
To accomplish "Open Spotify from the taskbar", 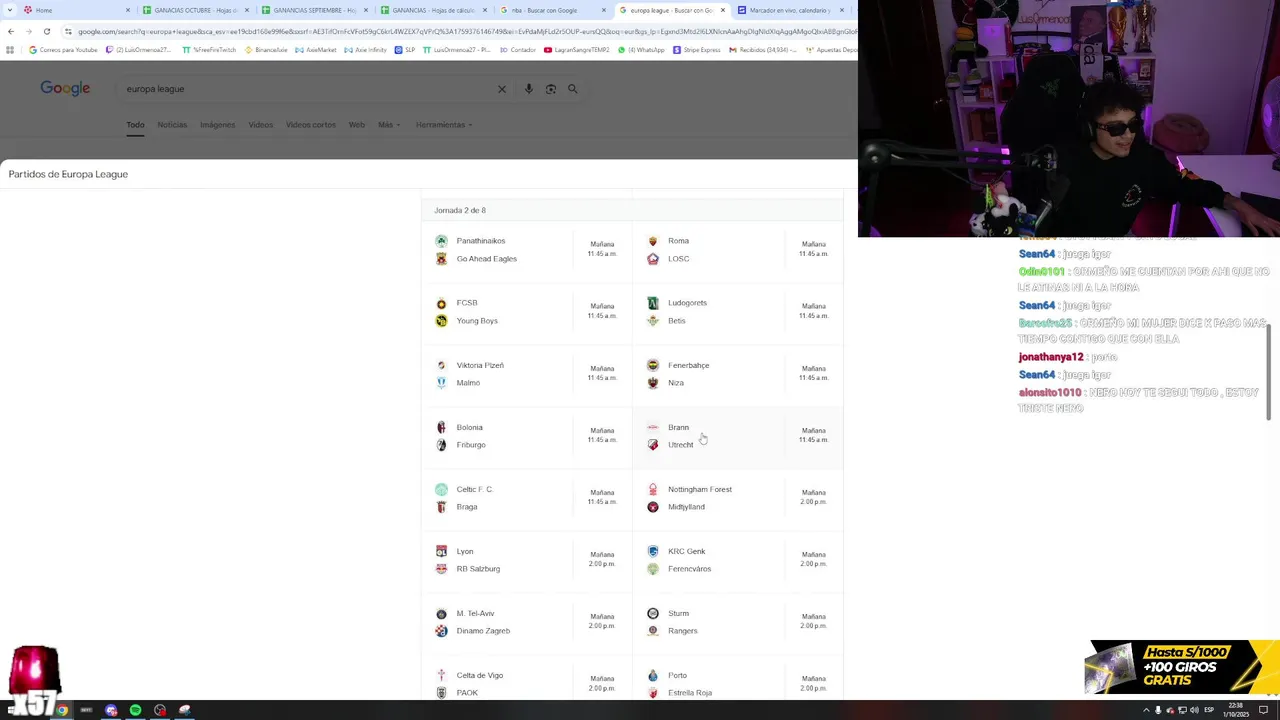I will (135, 710).
